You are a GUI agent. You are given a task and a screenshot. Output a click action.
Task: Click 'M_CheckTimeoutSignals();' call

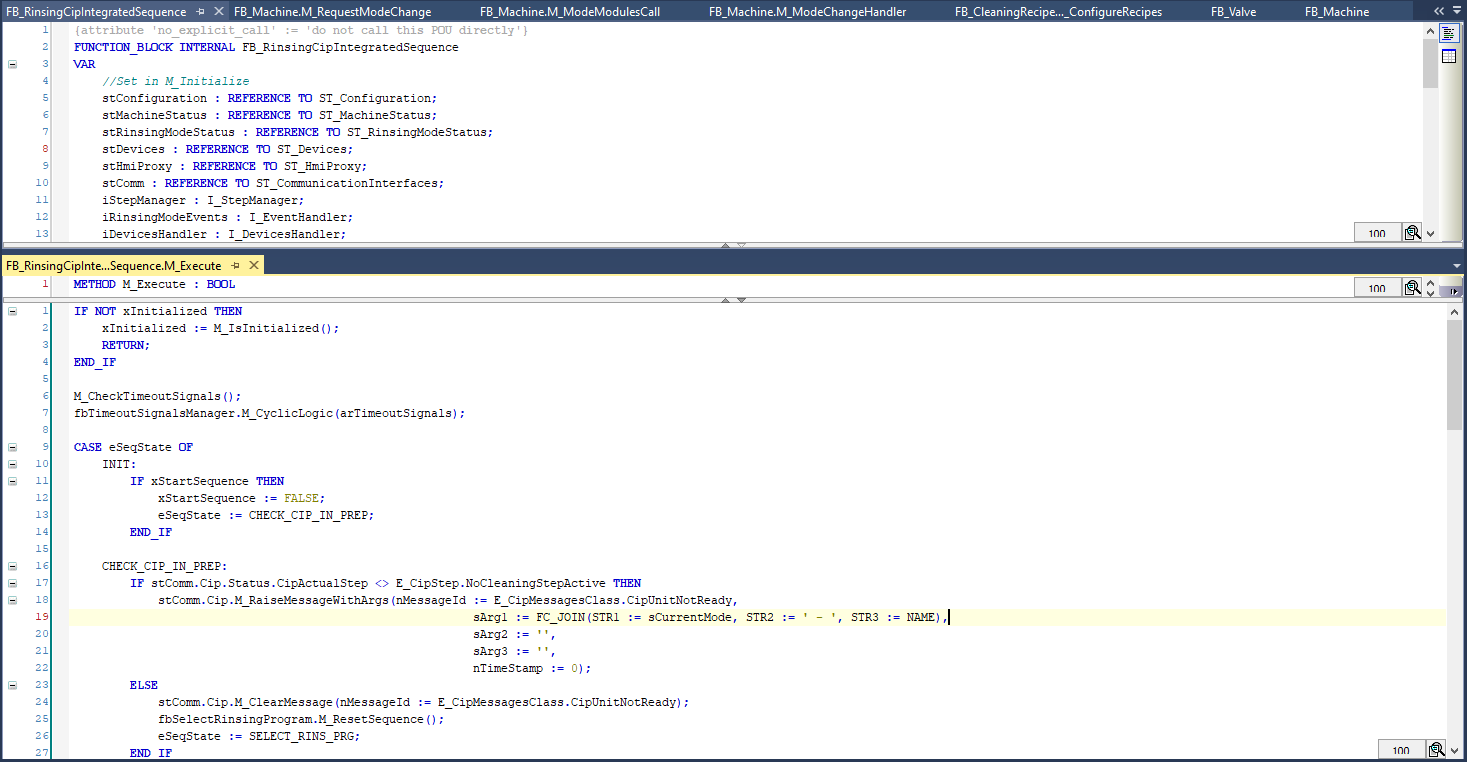point(158,396)
